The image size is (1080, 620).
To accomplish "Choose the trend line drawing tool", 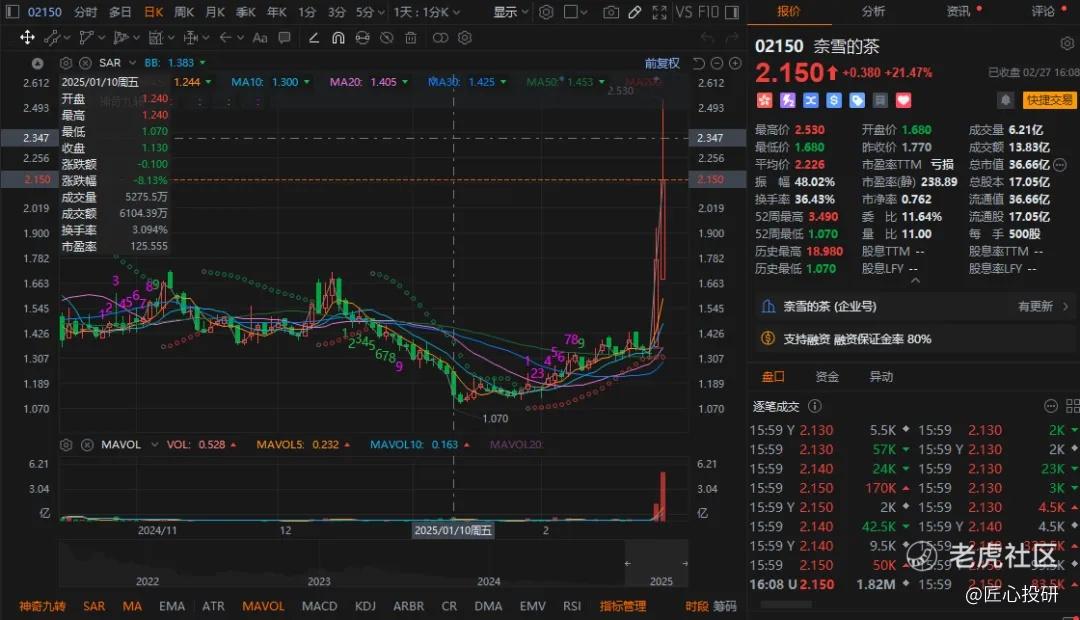I will point(52,38).
